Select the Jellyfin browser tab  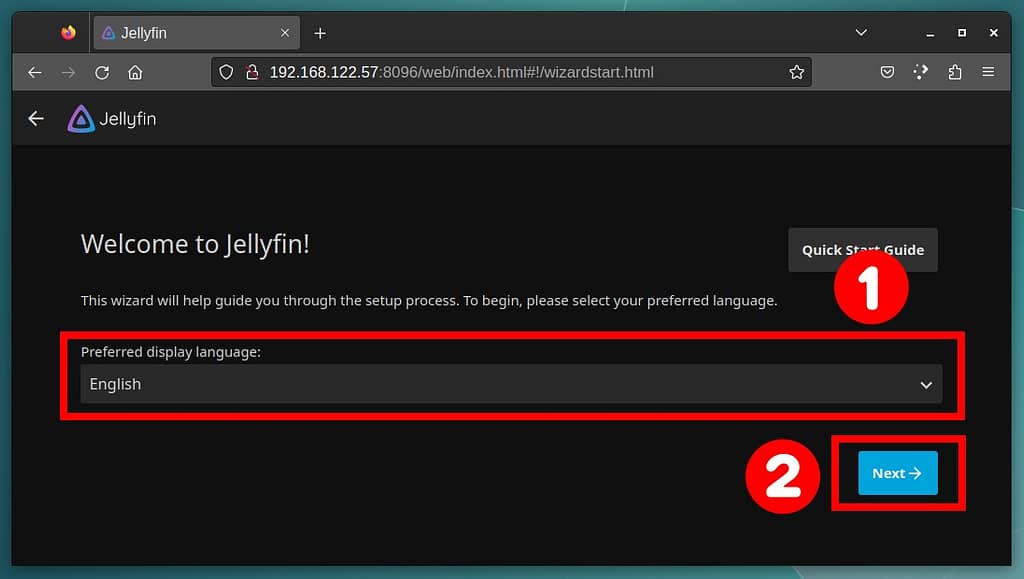point(190,33)
